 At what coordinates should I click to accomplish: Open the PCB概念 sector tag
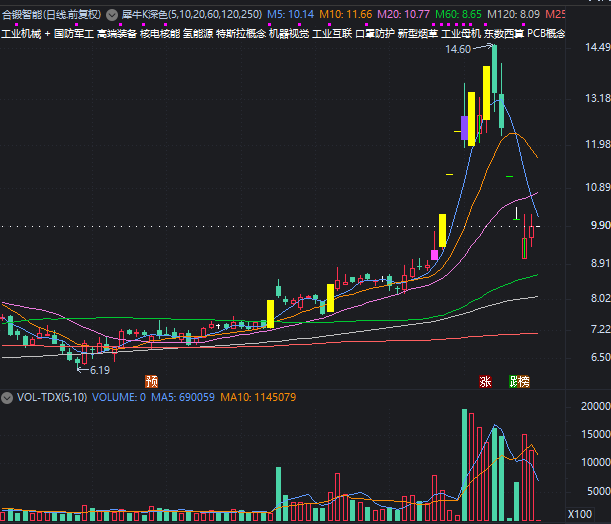tap(546, 34)
